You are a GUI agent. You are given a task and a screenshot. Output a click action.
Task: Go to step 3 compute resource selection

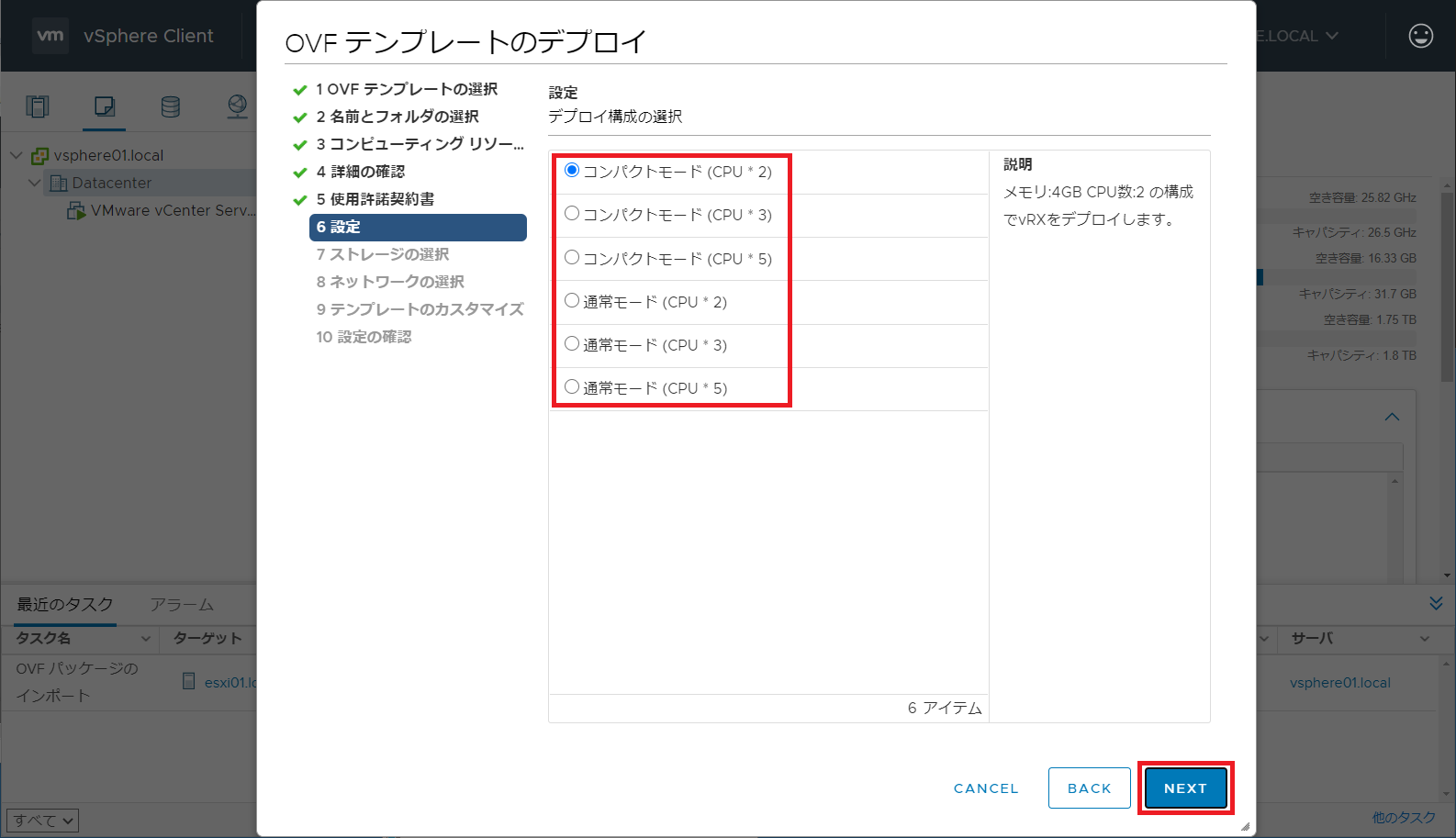tap(420, 144)
